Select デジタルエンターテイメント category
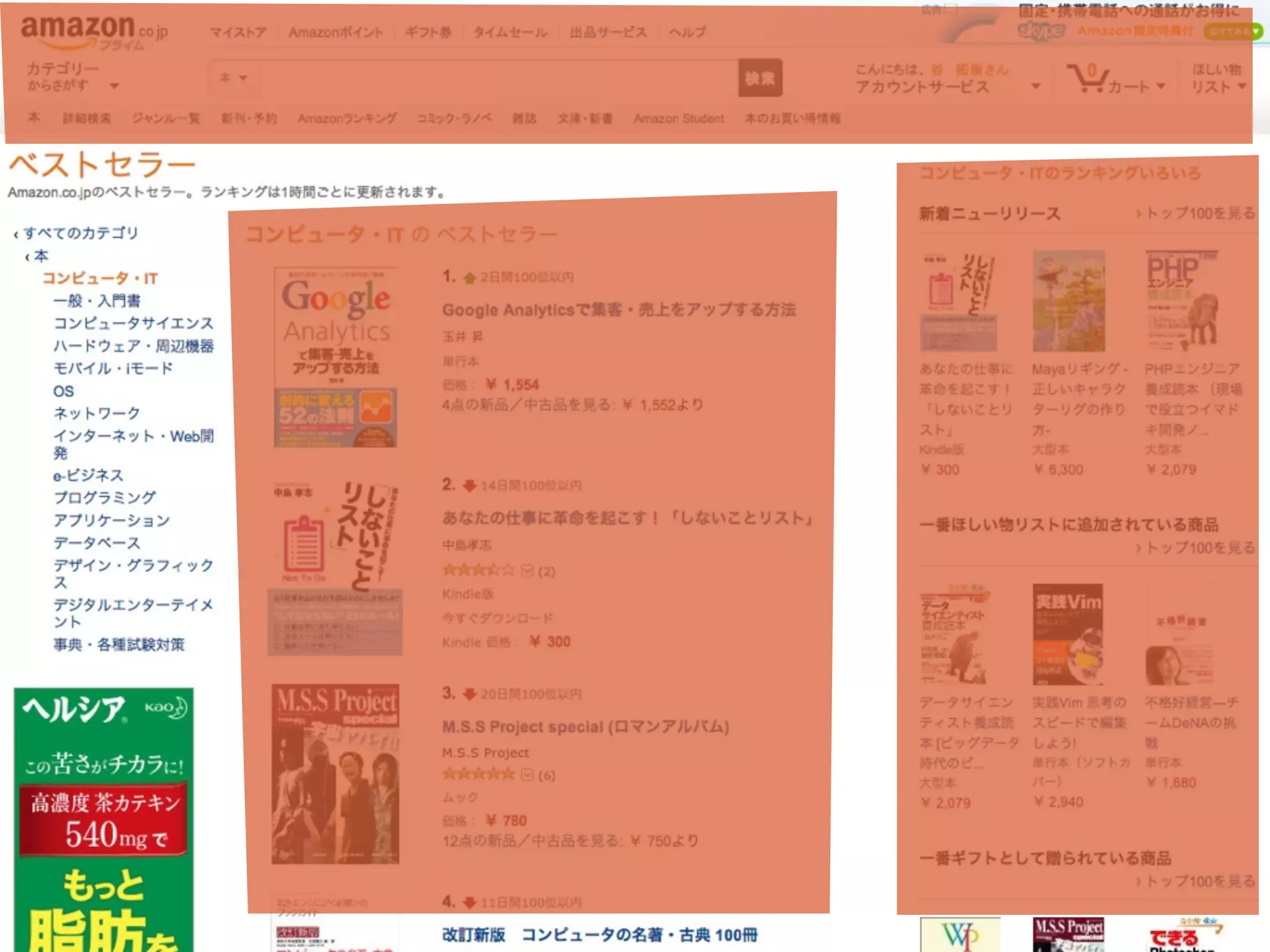This screenshot has height=952, width=1270. [x=133, y=613]
